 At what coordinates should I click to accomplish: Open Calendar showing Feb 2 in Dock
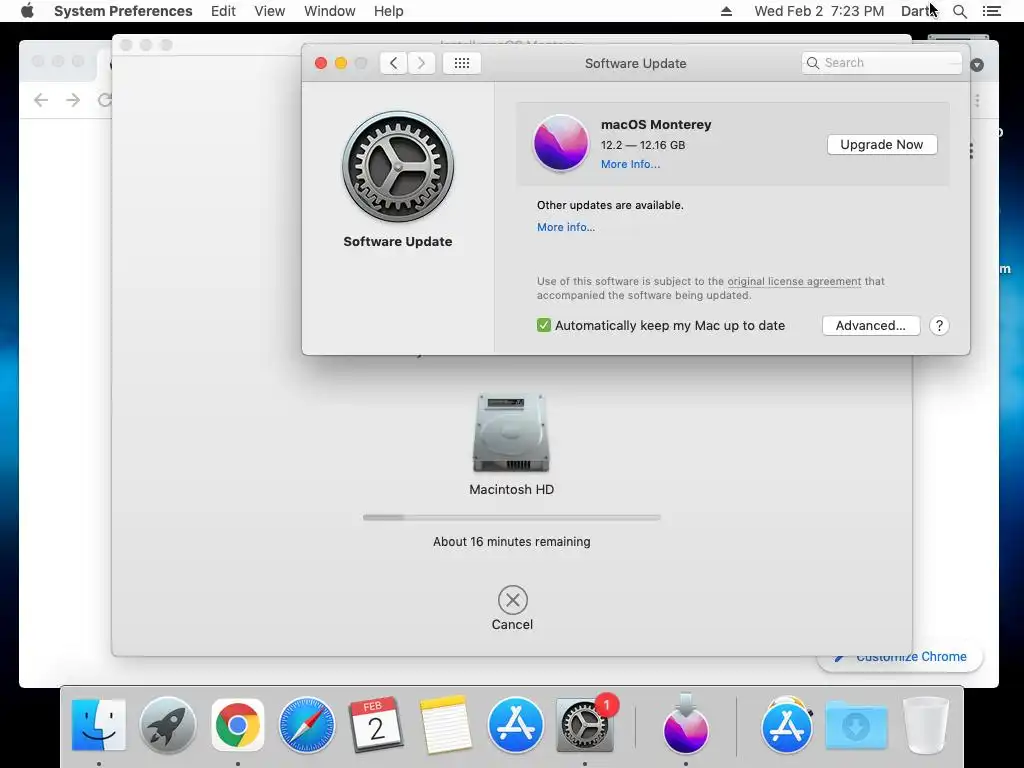point(376,725)
